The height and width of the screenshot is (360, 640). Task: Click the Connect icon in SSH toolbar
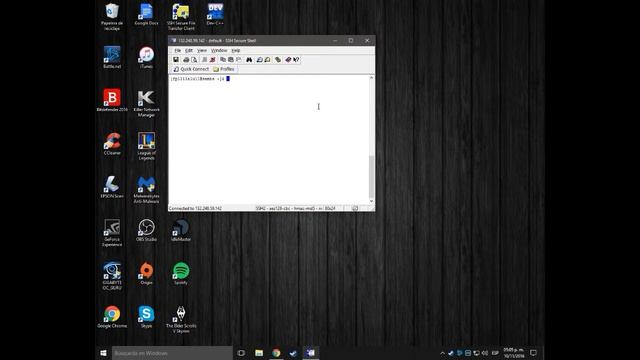pos(204,60)
